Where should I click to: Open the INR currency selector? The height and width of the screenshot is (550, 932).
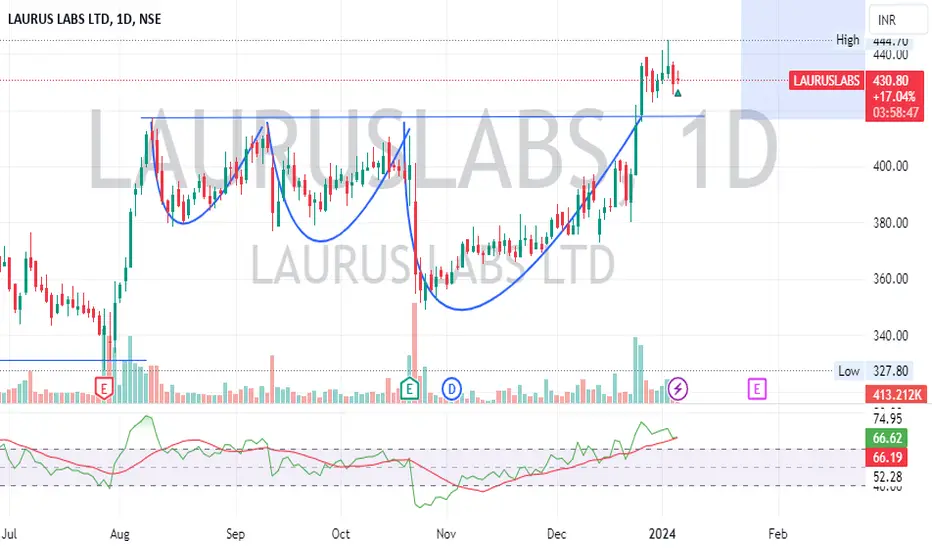tap(897, 20)
